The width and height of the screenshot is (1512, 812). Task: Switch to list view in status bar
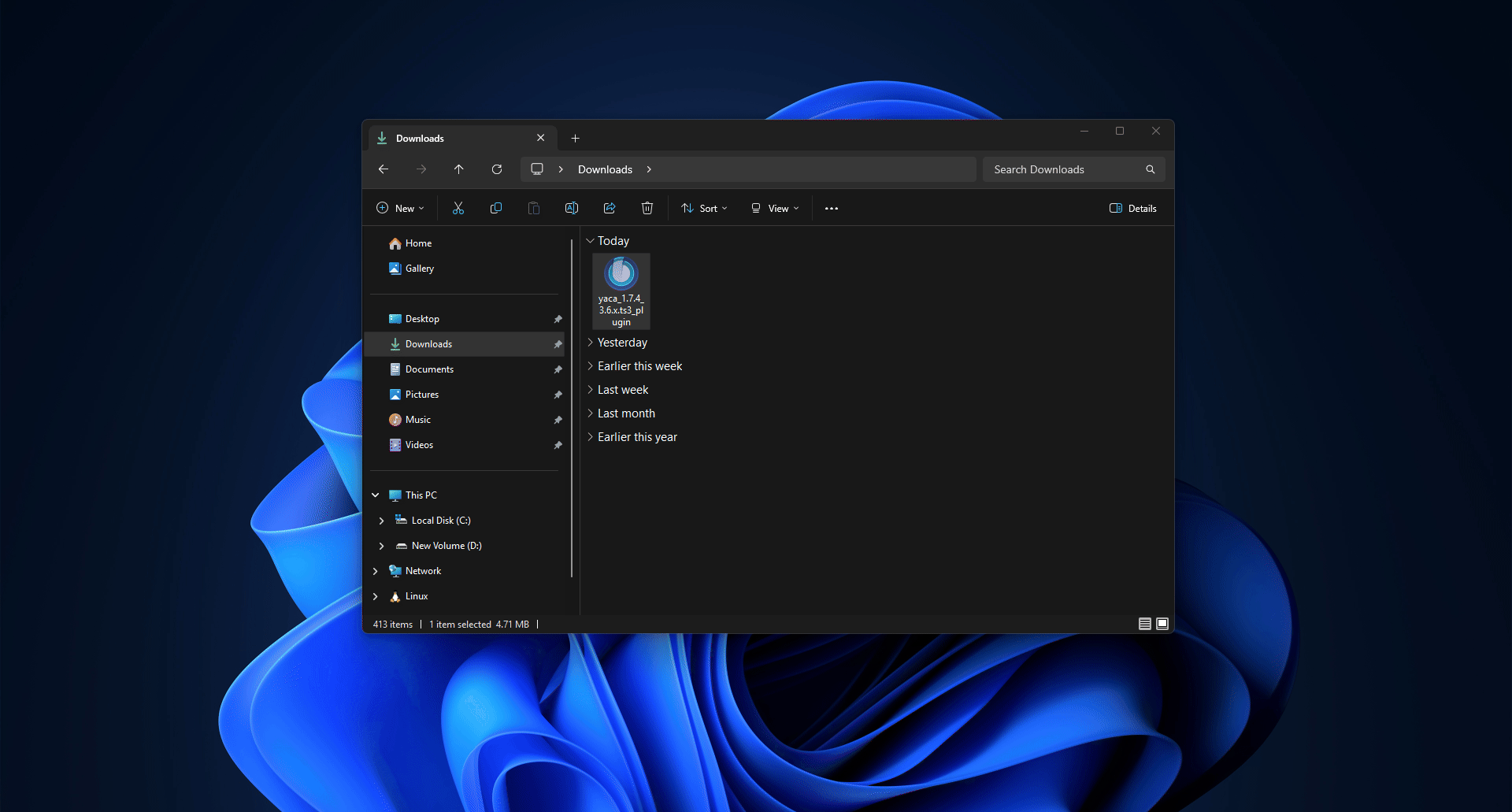(1144, 623)
